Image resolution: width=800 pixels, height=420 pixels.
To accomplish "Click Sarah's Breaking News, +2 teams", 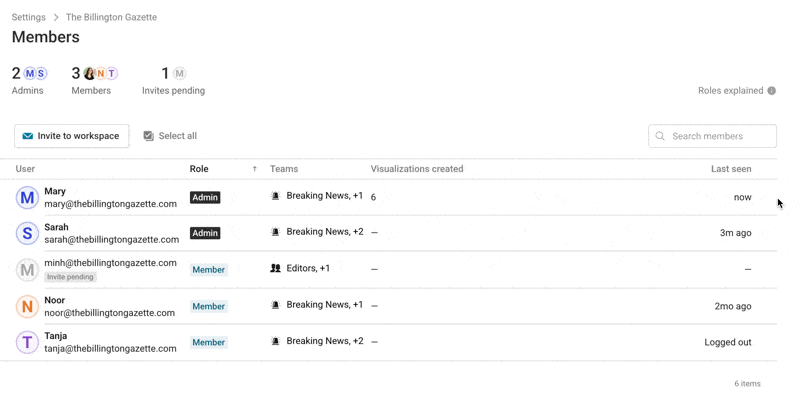I will [325, 232].
